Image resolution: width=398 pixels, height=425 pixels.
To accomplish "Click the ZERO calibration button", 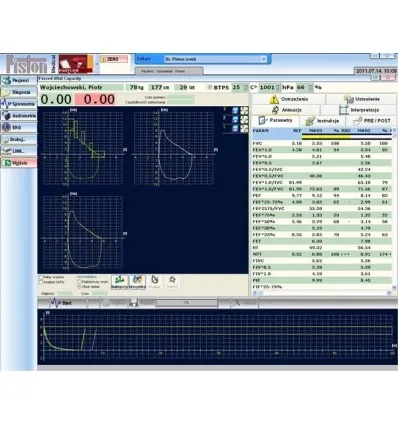I will click(x=114, y=59).
